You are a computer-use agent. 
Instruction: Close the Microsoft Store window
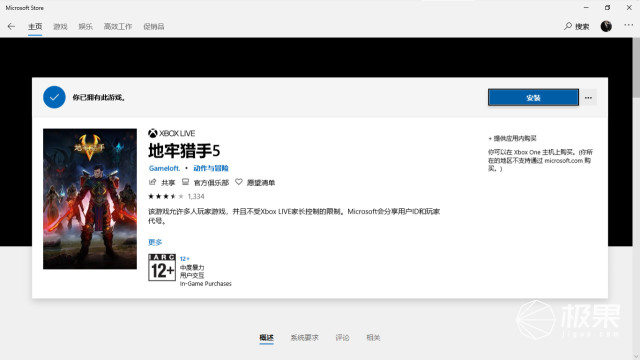click(629, 8)
